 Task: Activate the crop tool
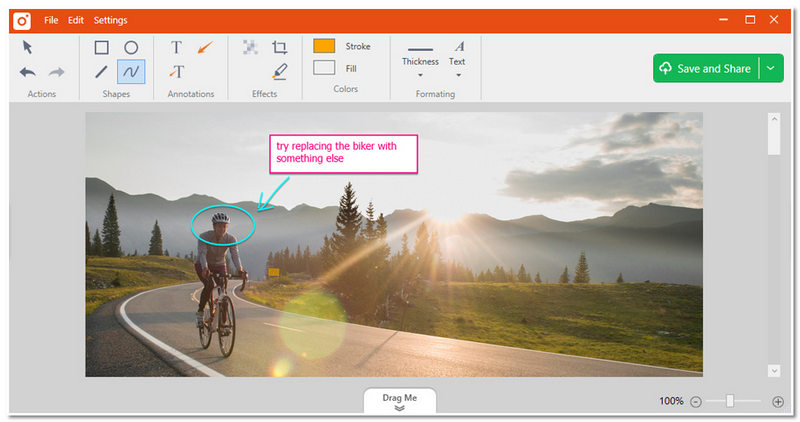coord(280,47)
